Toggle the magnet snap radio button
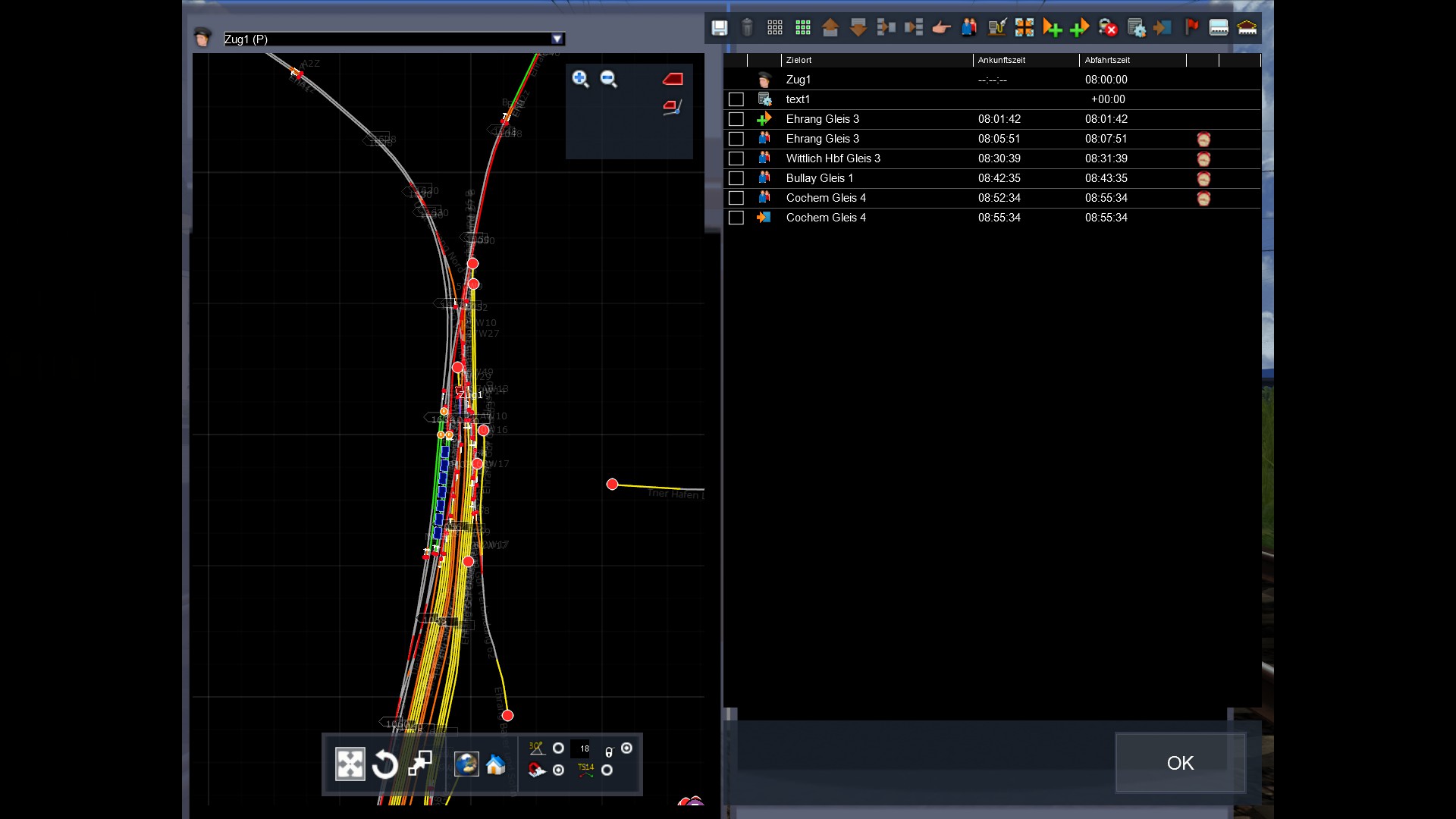Screen dimensions: 1456x819 [559, 770]
